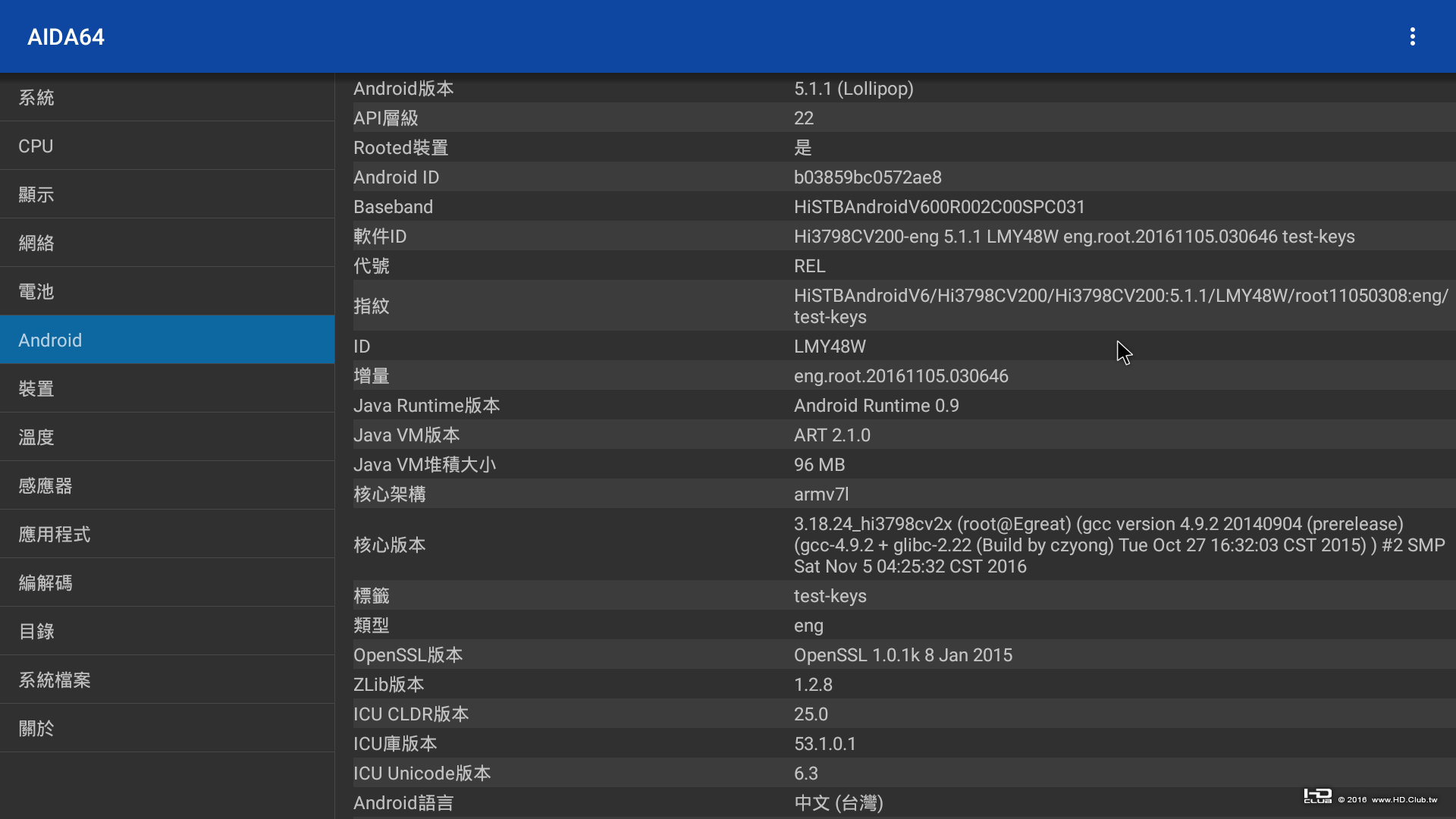The width and height of the screenshot is (1456, 819).
Task: Open the 編解碼 codecs section
Action: [167, 582]
